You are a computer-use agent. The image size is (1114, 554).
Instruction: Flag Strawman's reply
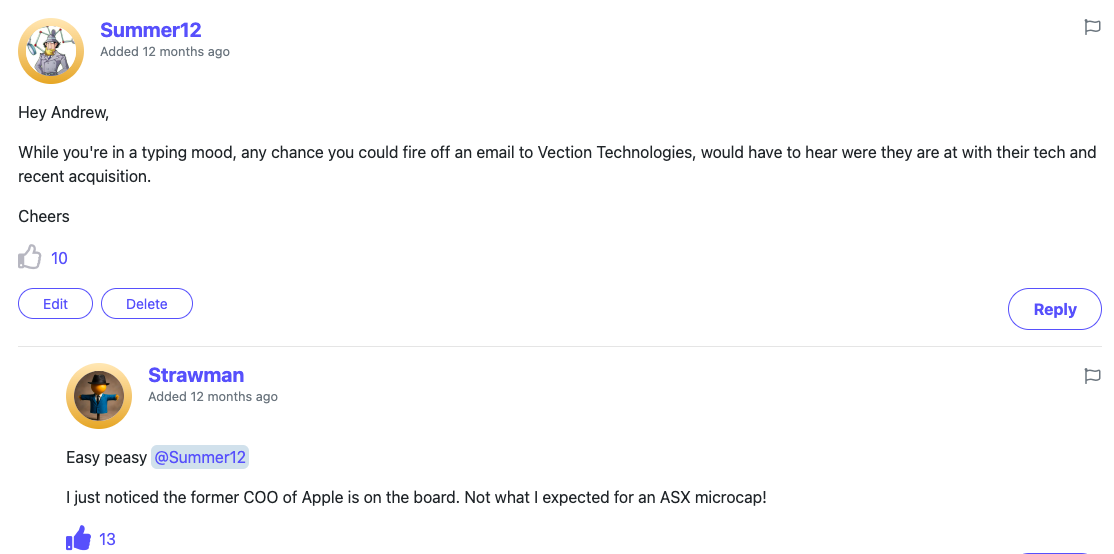click(x=1093, y=376)
